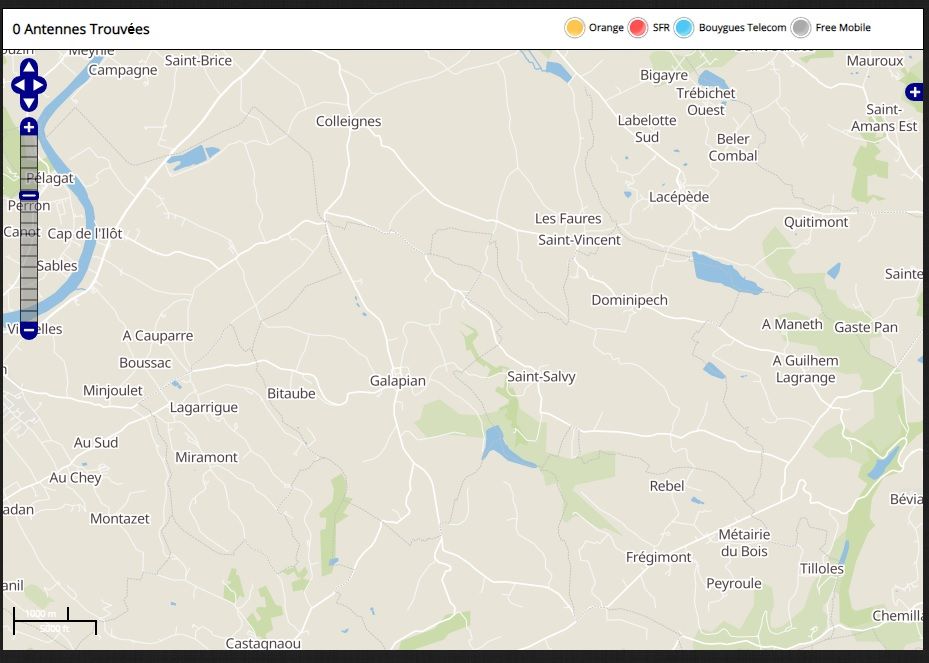
Task: Click the zoom slider handle
Action: coord(29,196)
